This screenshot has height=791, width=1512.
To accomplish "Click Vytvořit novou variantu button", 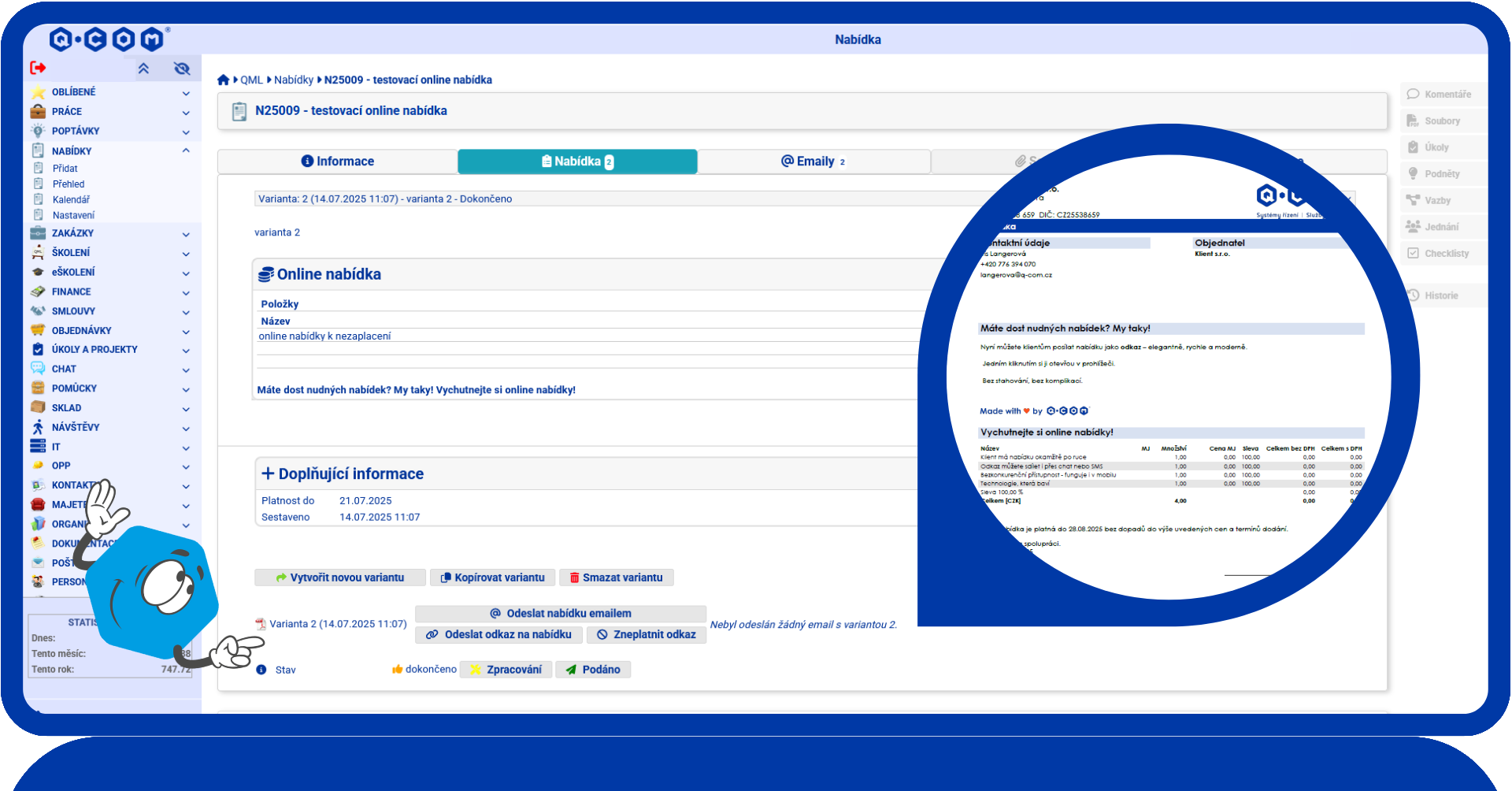I will 340,577.
